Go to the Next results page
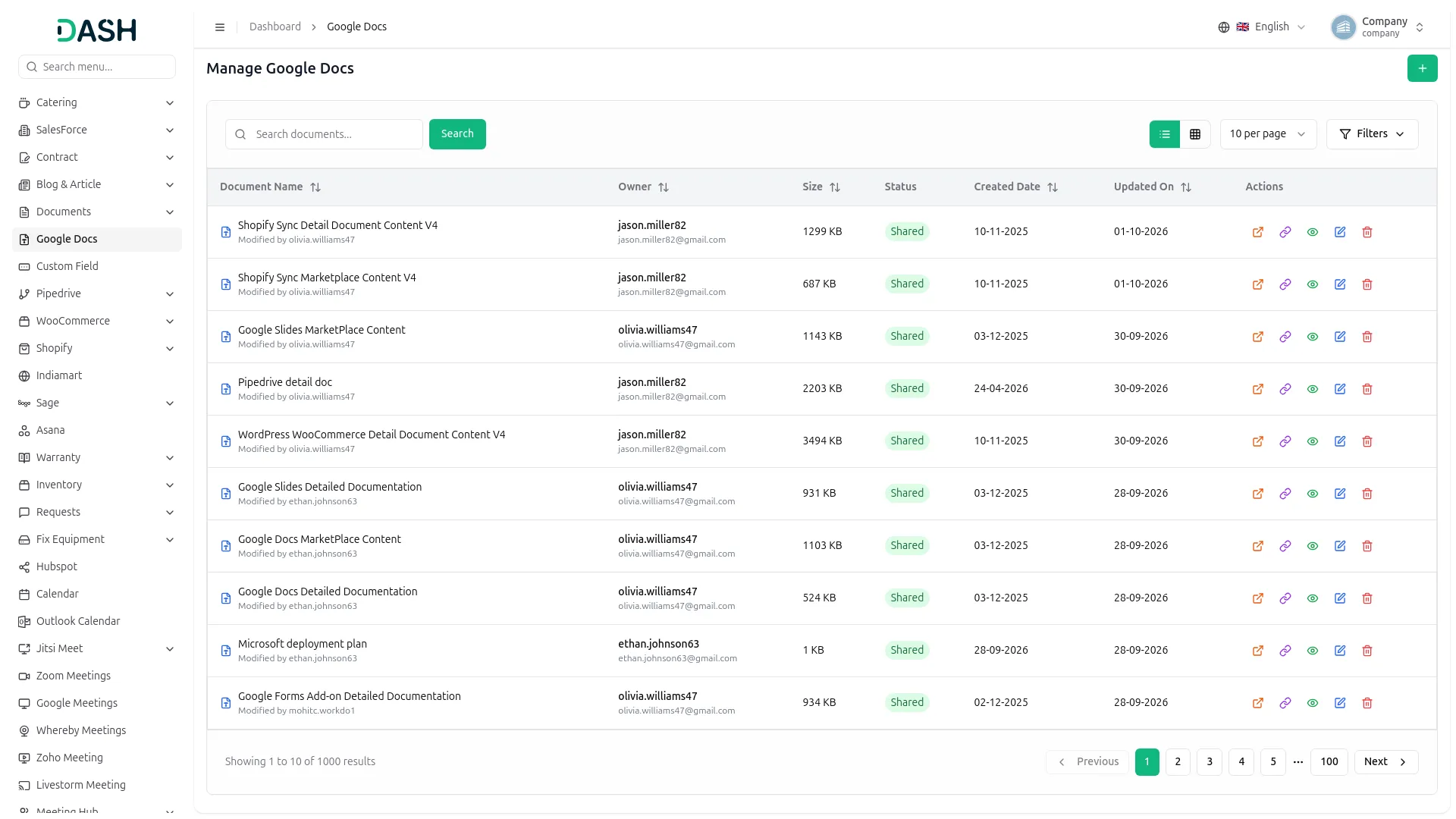Viewport: 1456px width, 819px height. point(1385,762)
